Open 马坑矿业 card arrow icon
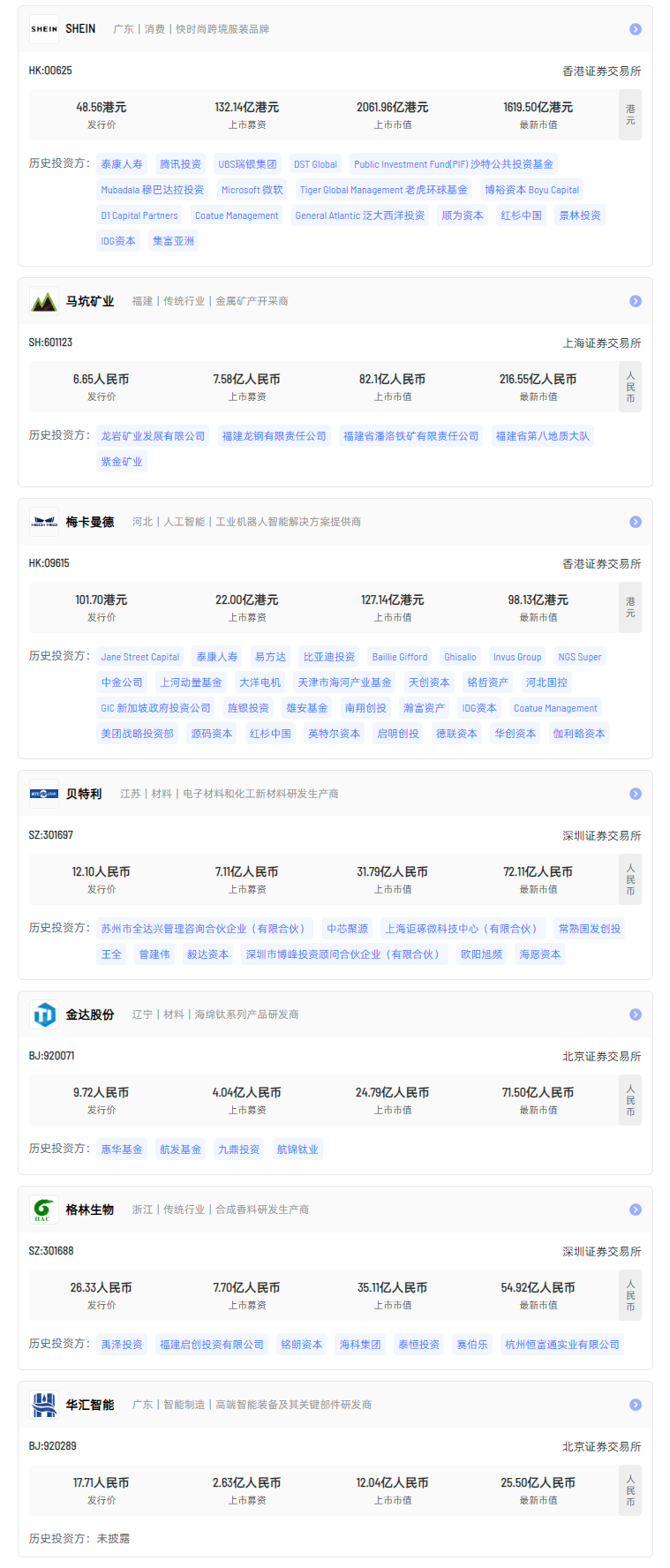The width and height of the screenshot is (670, 1568). pos(635,301)
